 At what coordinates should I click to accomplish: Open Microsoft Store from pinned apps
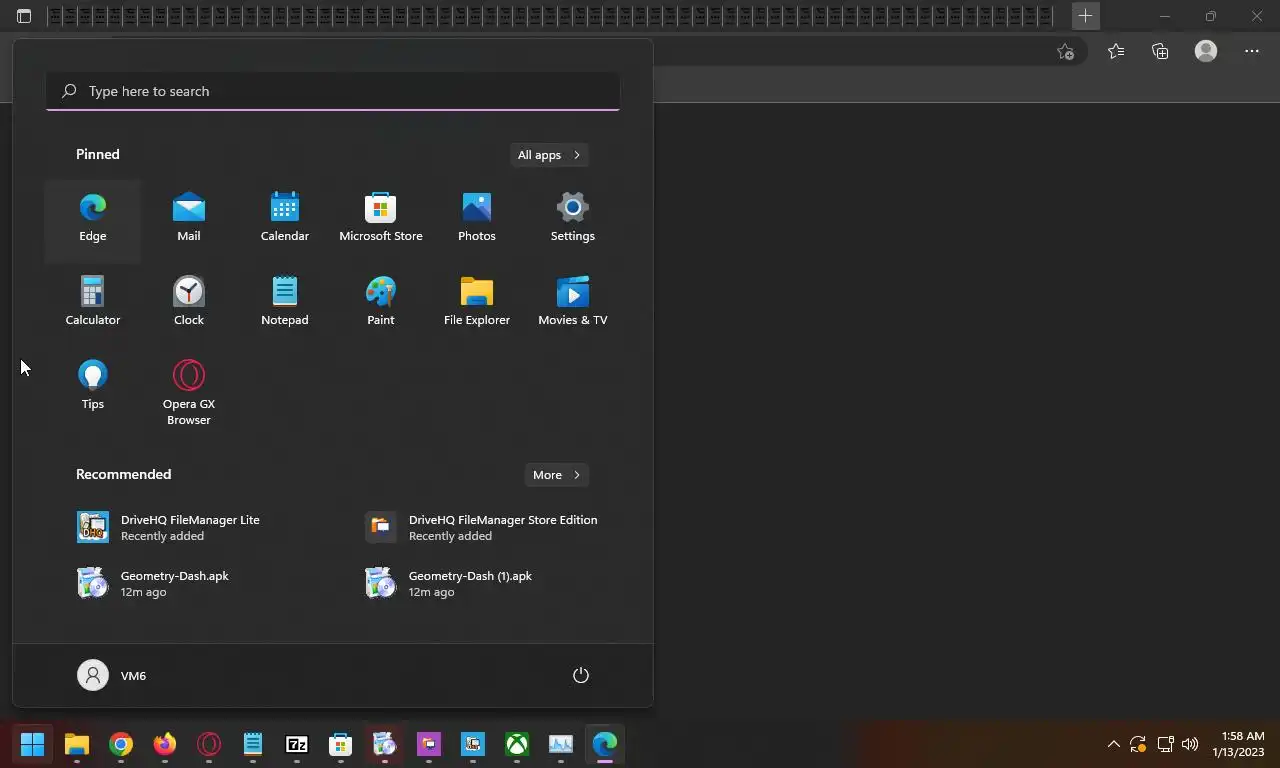[x=381, y=219]
